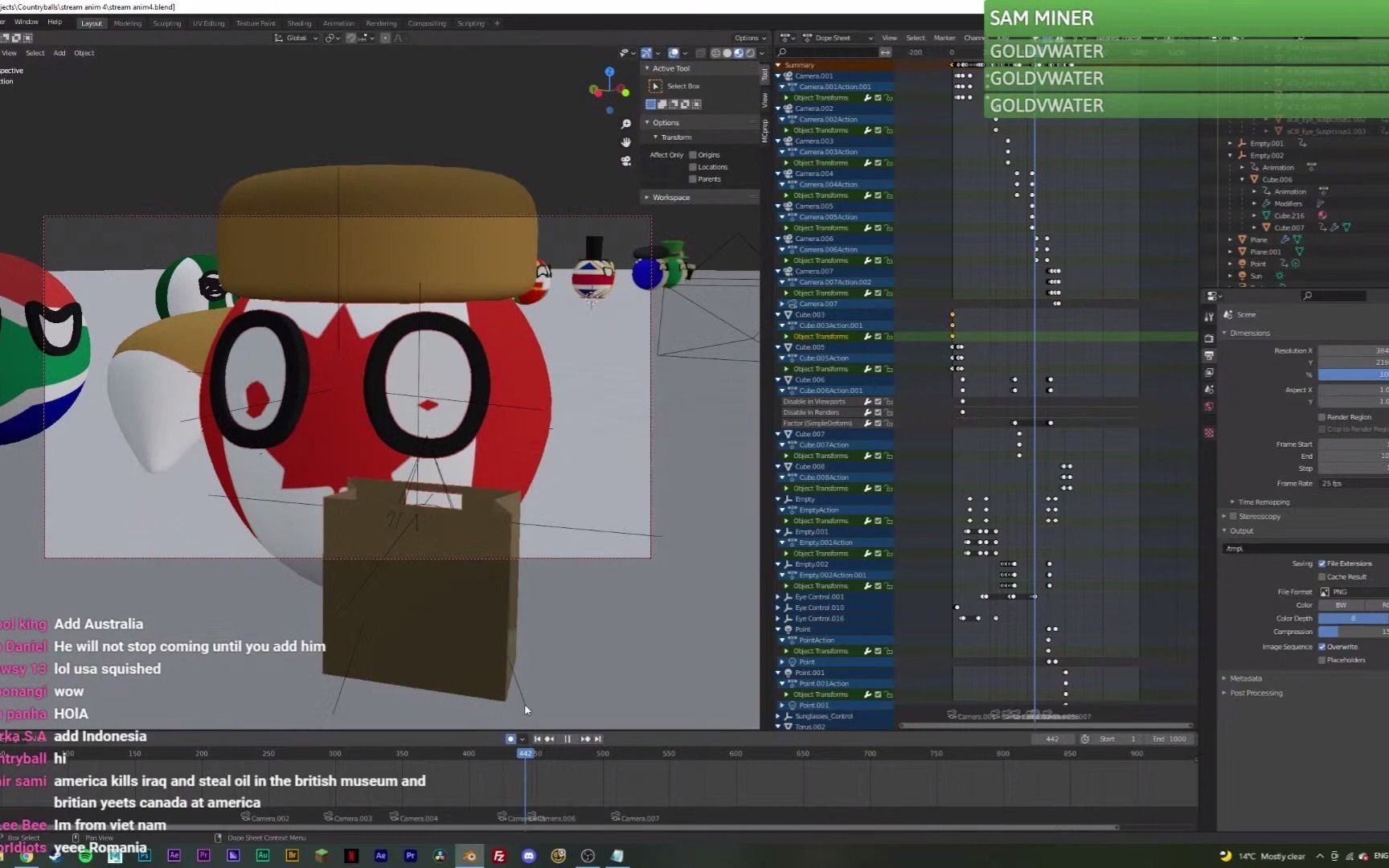Screen dimensions: 1389x868
Task: Collapse the Summary channel row
Action: (778, 65)
